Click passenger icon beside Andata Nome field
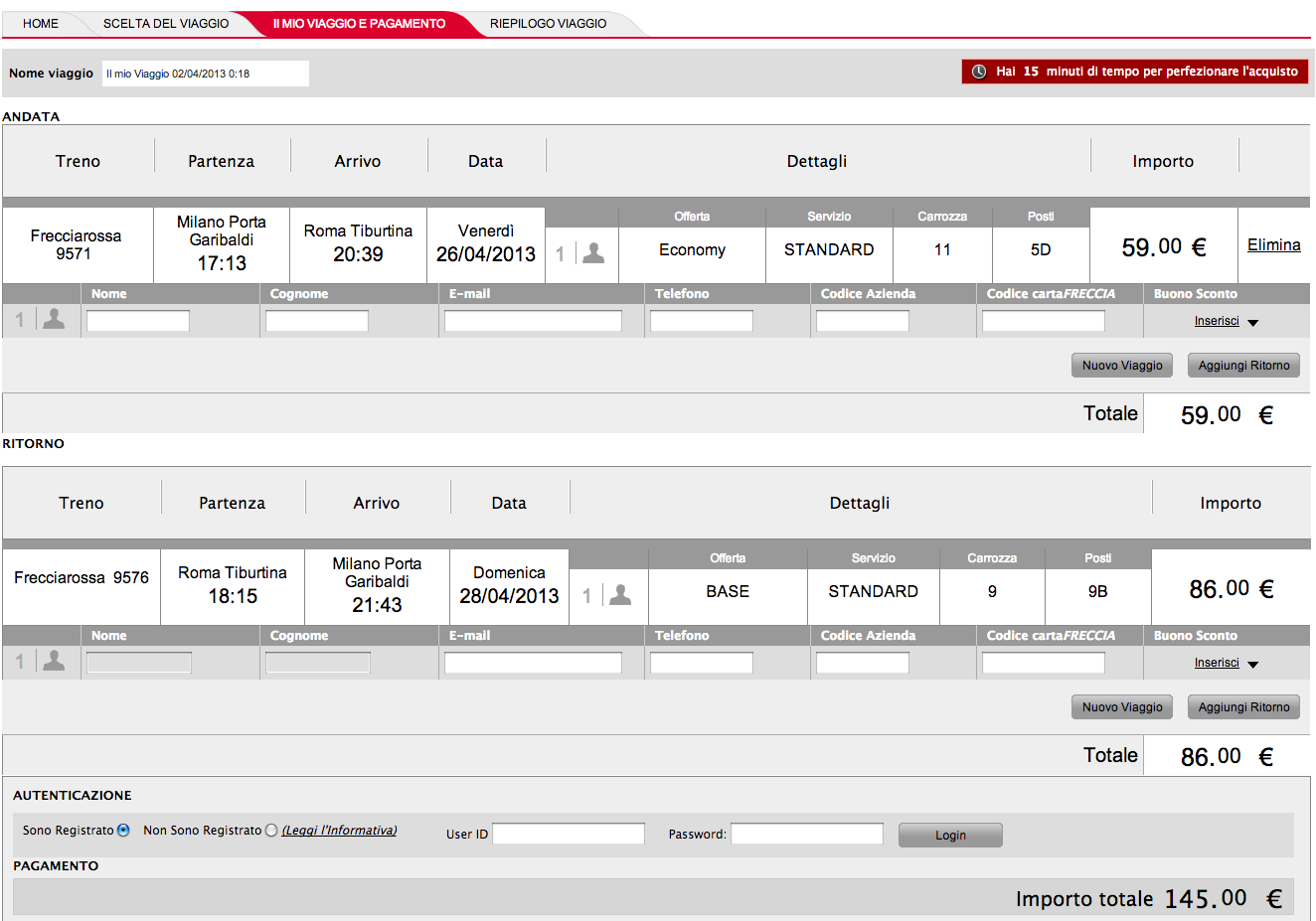The height and width of the screenshot is (921, 1316). click(x=55, y=319)
